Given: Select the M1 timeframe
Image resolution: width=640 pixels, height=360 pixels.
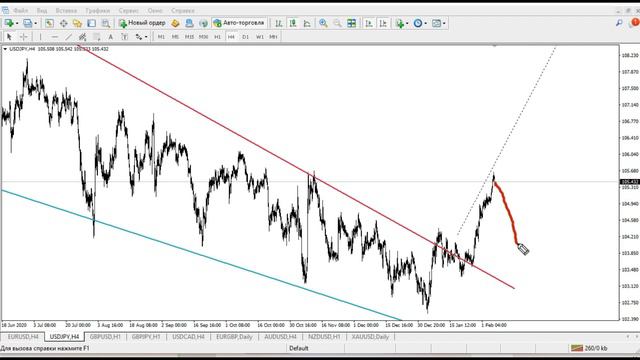Looking at the screenshot, I should pos(161,37).
